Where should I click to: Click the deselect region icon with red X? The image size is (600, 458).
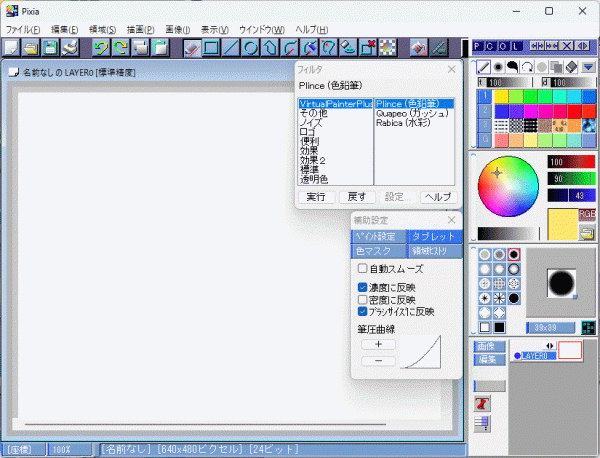[x=368, y=48]
